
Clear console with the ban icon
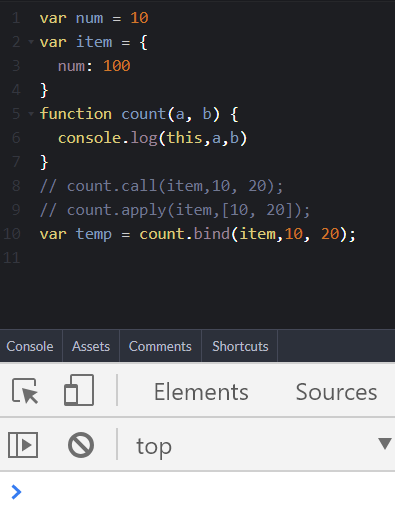pos(81,445)
